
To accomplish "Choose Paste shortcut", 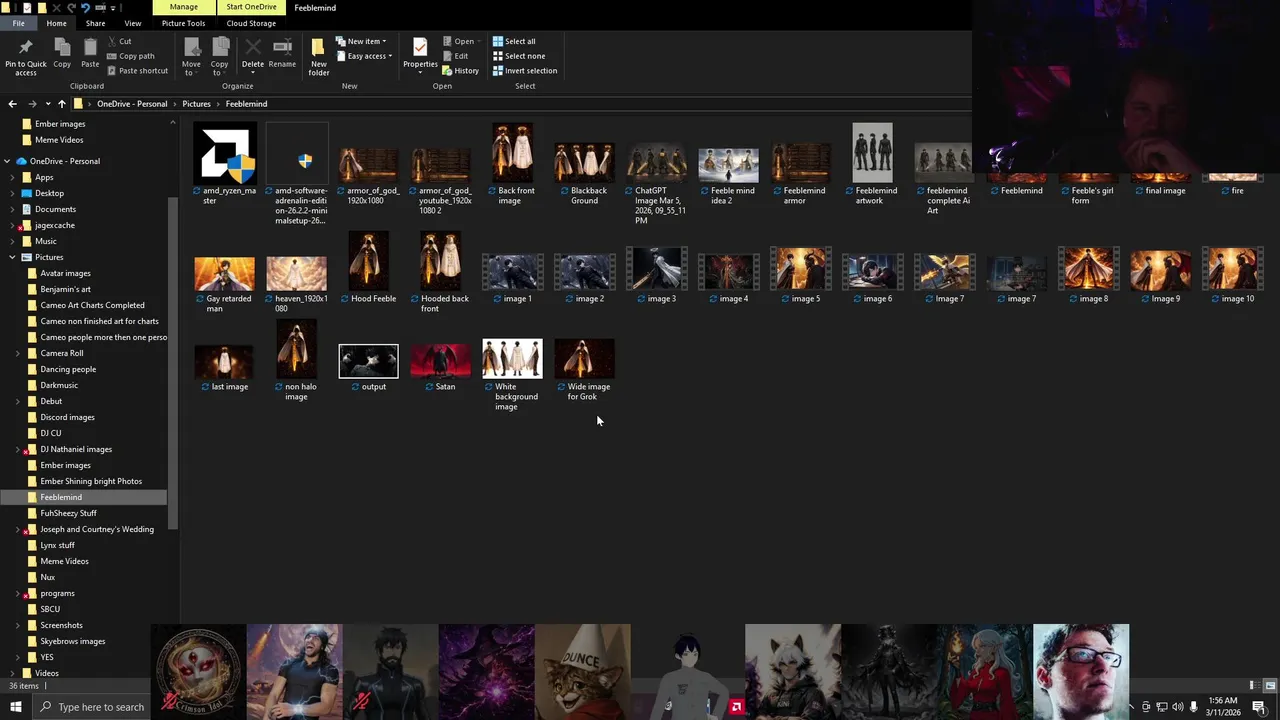I will (x=136, y=71).
